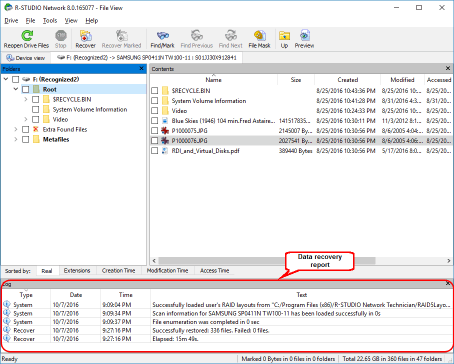Image resolution: width=454 pixels, height=364 pixels.
Task: Open the View menu
Action: (71, 21)
